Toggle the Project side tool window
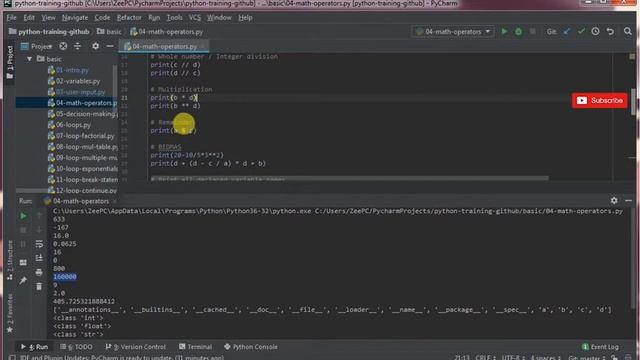The width and height of the screenshot is (640, 360). pos(9,62)
